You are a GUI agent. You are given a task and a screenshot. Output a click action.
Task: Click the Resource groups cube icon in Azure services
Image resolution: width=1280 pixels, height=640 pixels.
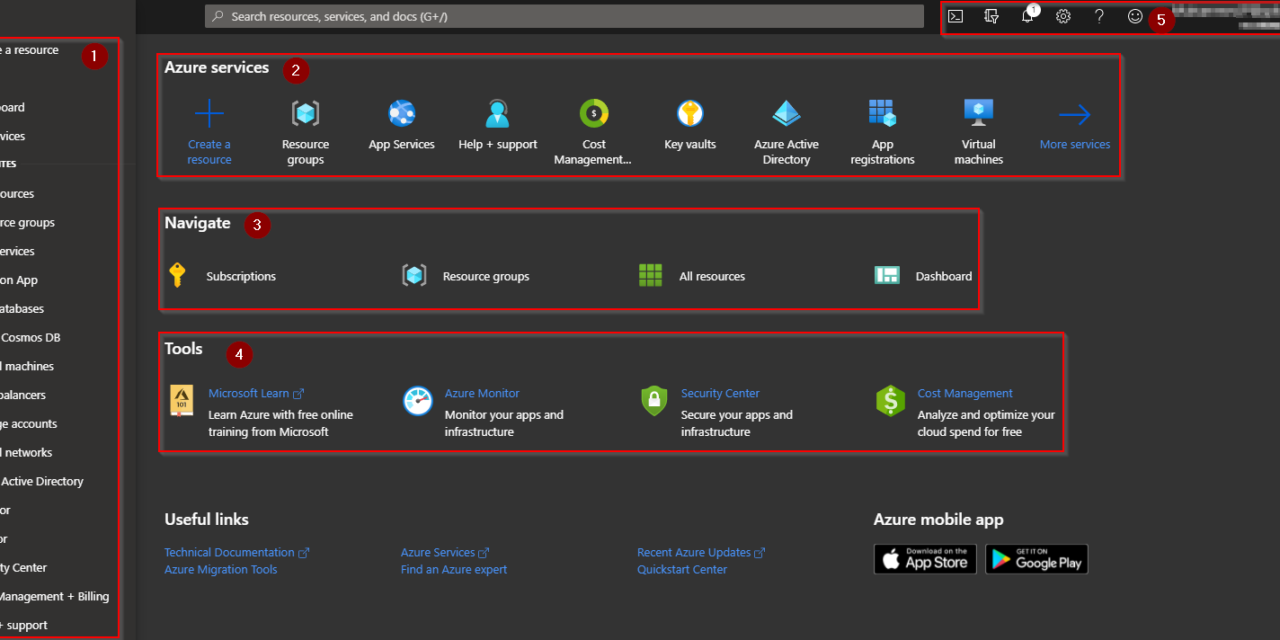[305, 114]
